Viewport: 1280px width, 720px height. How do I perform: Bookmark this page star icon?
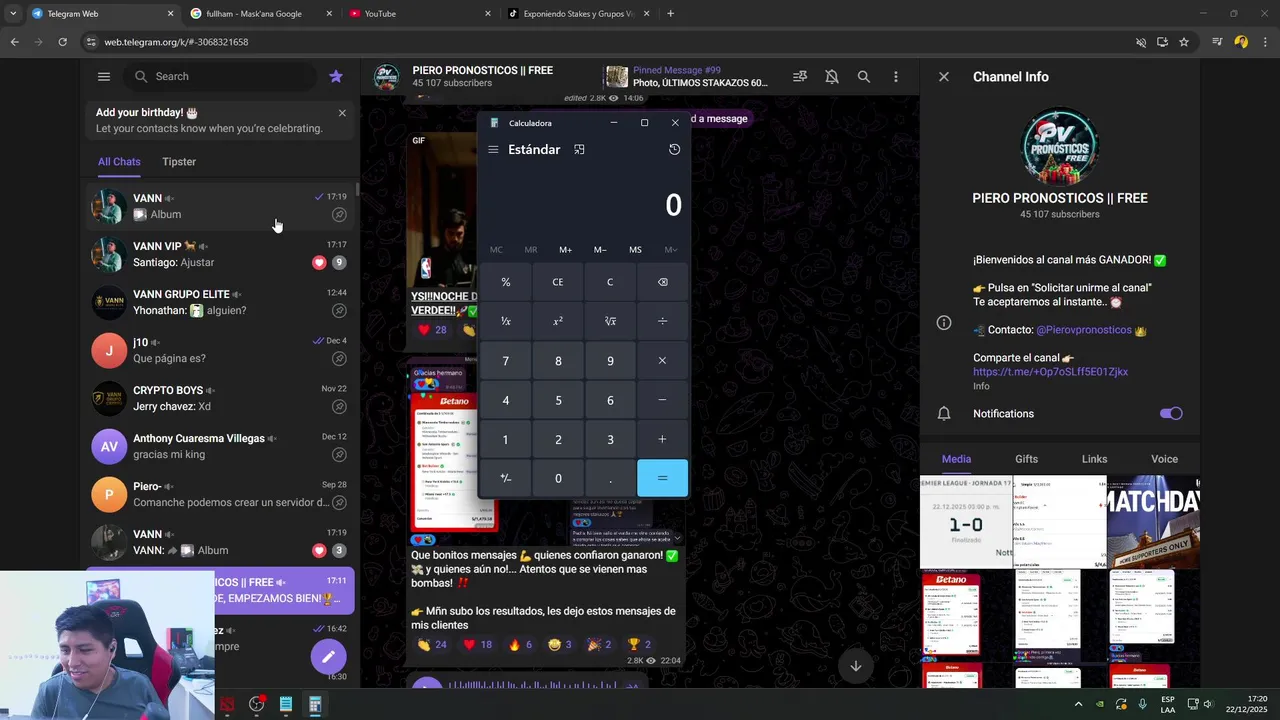coord(1184,42)
